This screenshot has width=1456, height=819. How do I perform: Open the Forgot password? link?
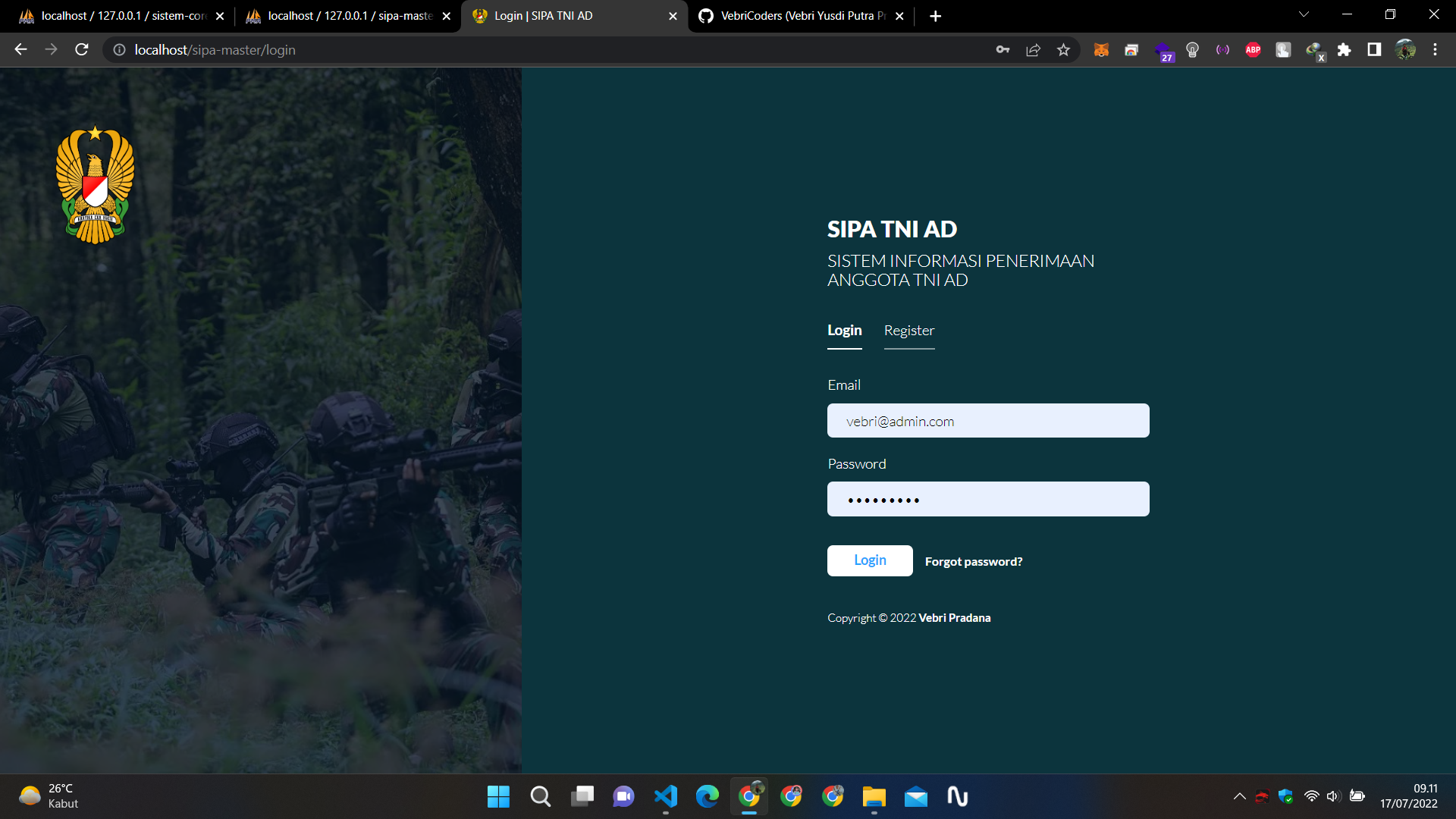974,561
